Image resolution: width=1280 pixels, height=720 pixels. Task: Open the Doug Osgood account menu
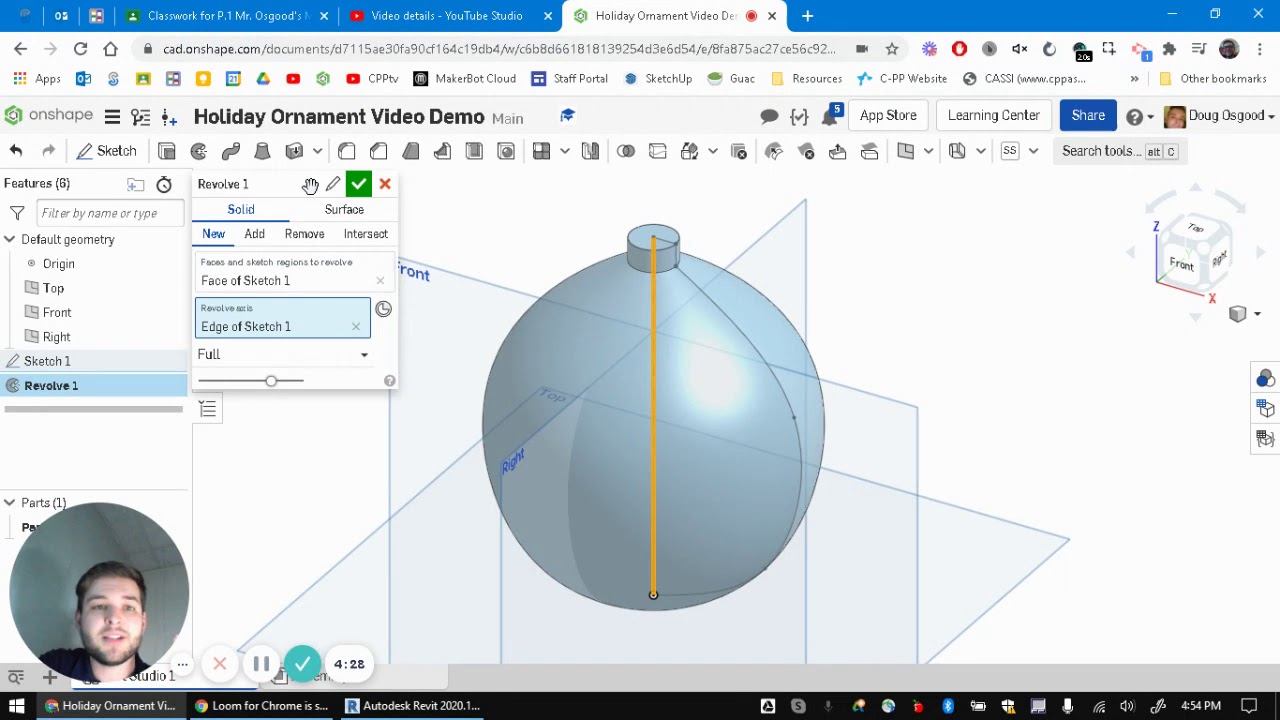[1219, 116]
